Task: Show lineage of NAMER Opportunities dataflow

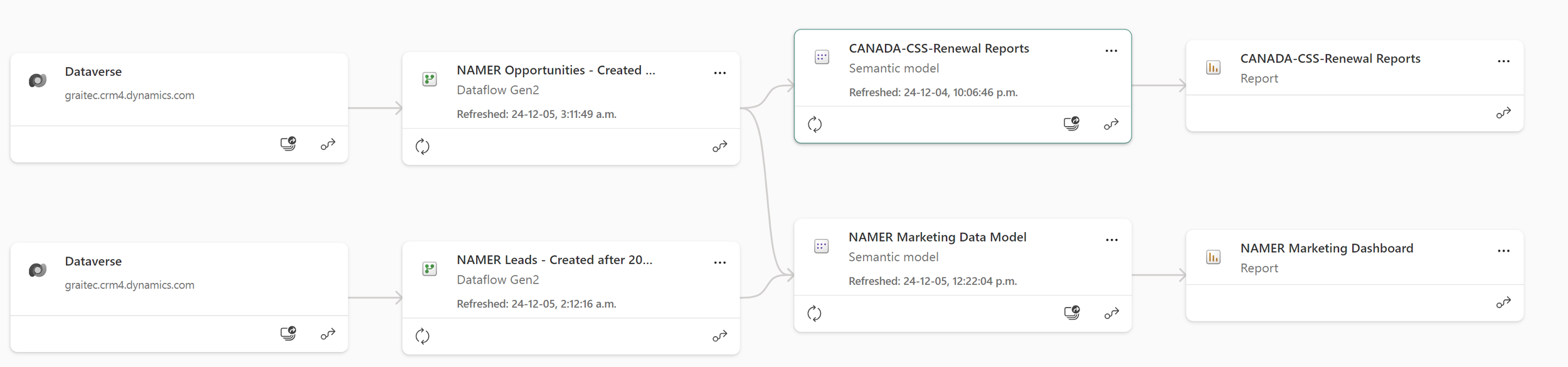Action: 719,147
